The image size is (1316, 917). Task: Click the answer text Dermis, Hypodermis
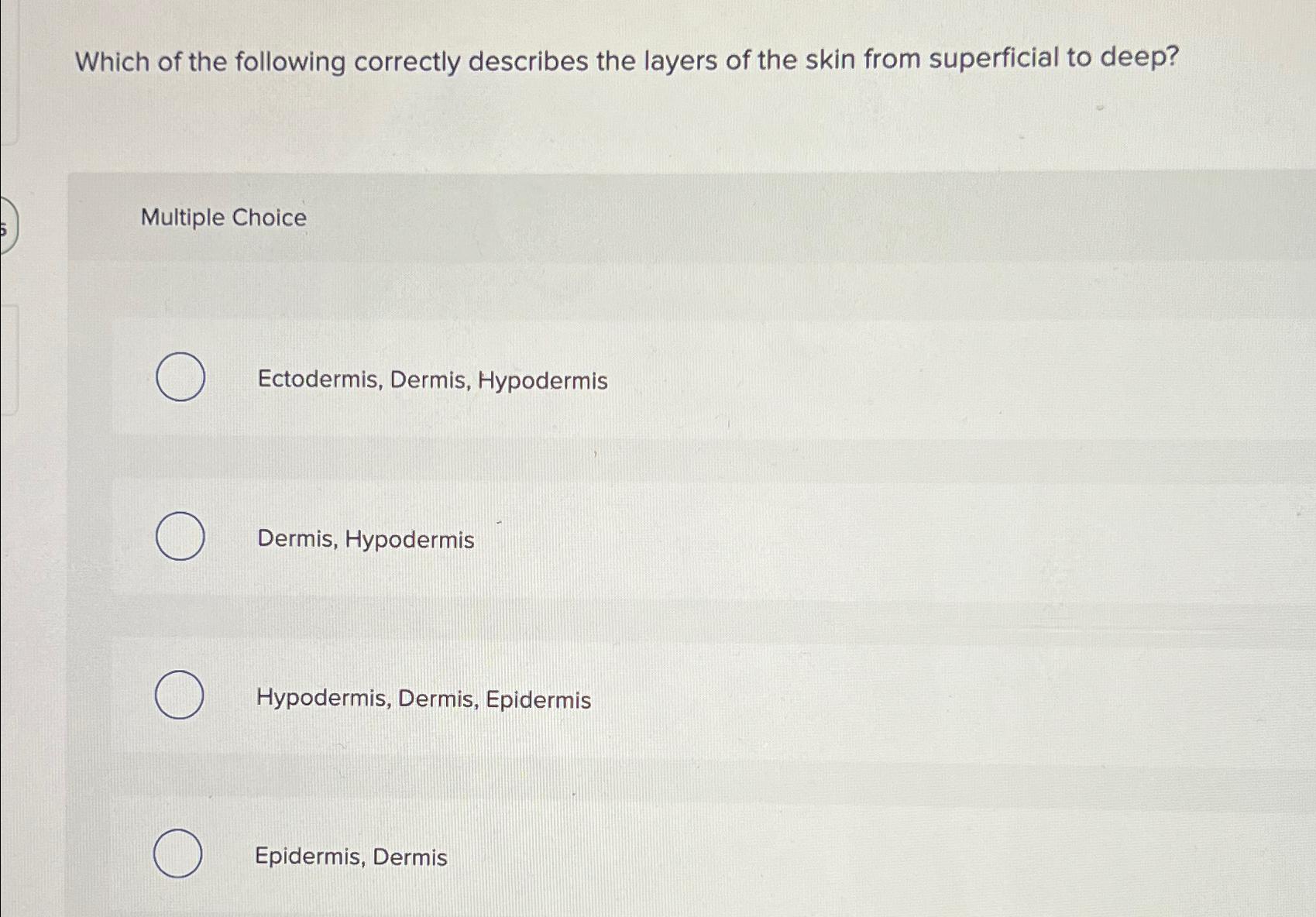coord(364,539)
